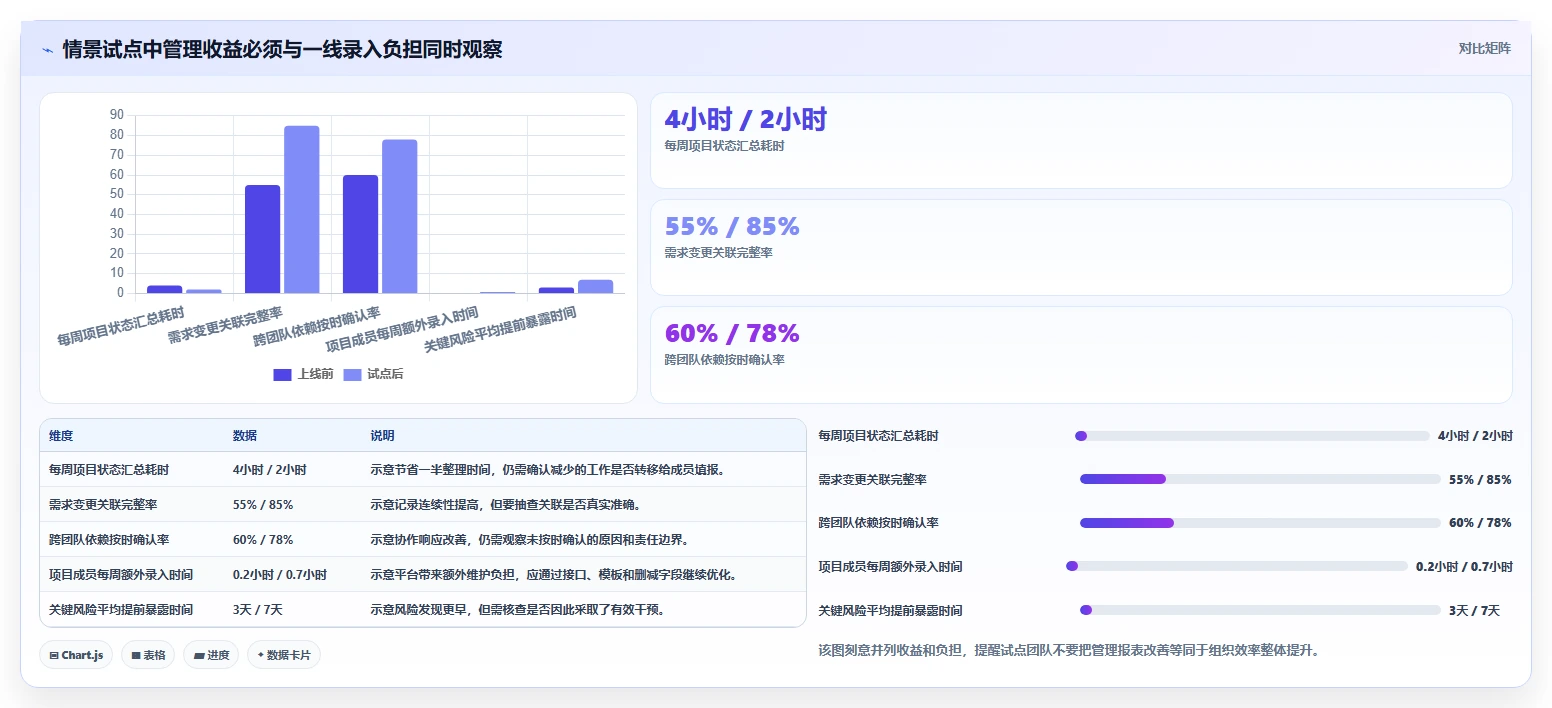Click the 试点后 bar for 跨团队依赖按时确认率
The width and height of the screenshot is (1552, 708).
click(400, 216)
